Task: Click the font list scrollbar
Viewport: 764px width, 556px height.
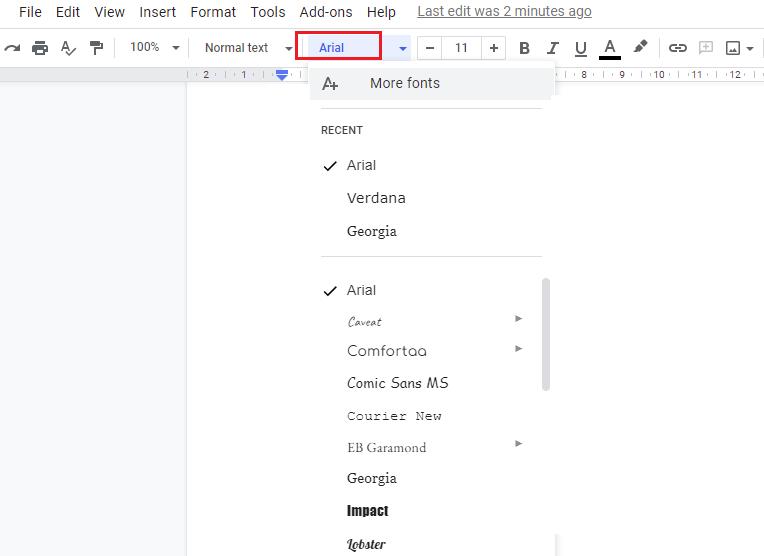Action: pyautogui.click(x=546, y=334)
